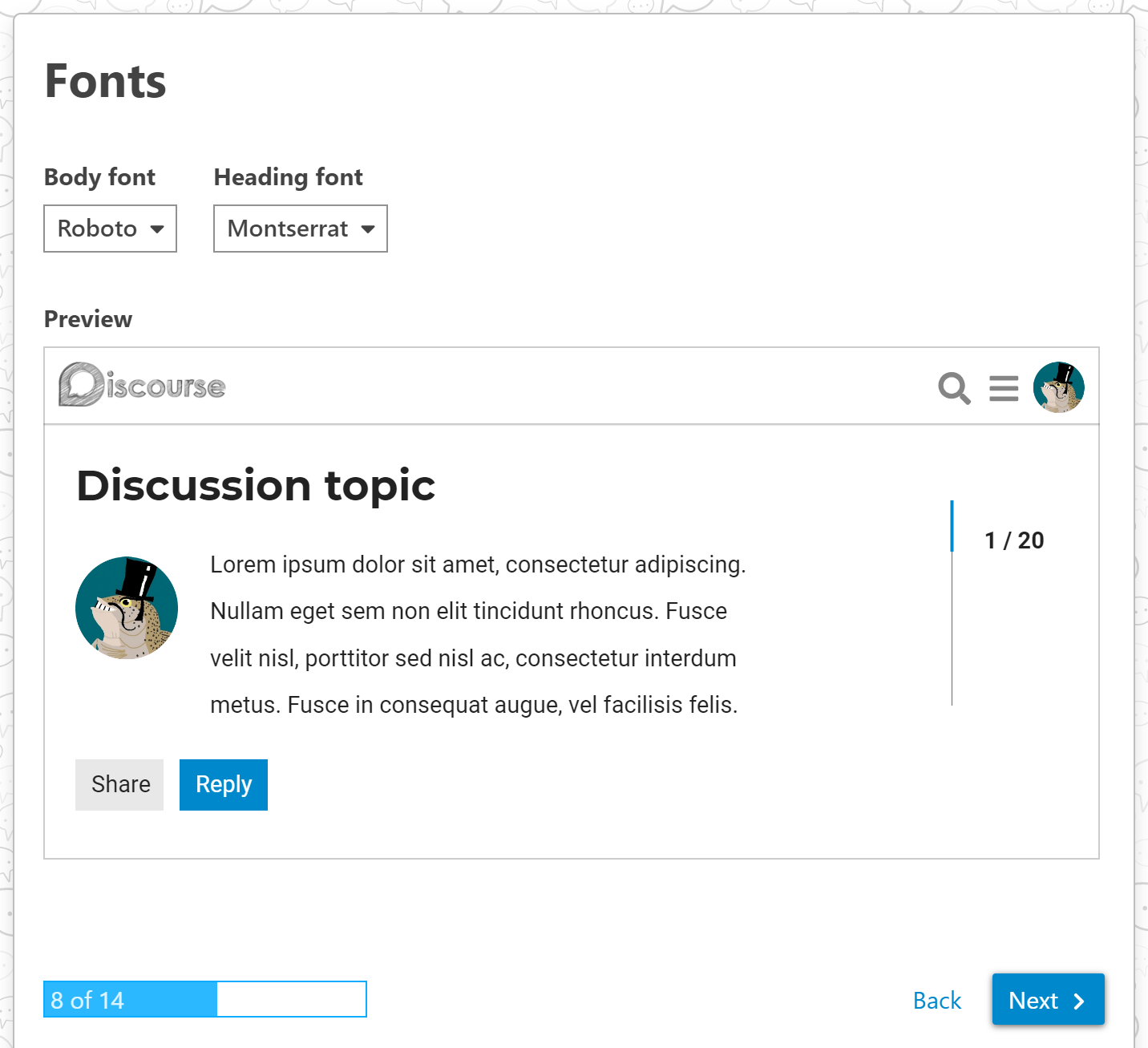
Task: Click the search magnifier icon in preview header
Action: 954,388
